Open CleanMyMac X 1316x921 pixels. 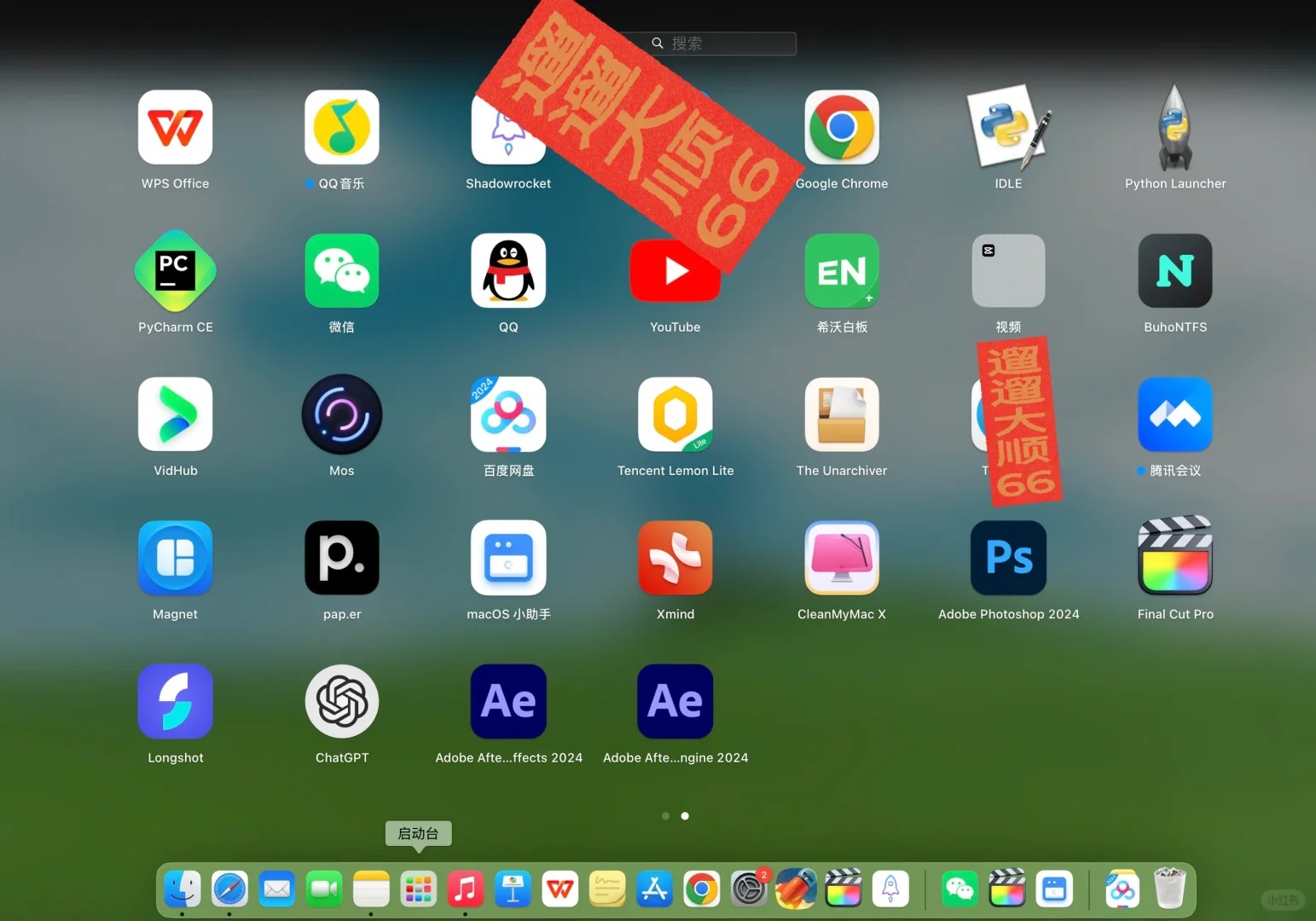[842, 558]
